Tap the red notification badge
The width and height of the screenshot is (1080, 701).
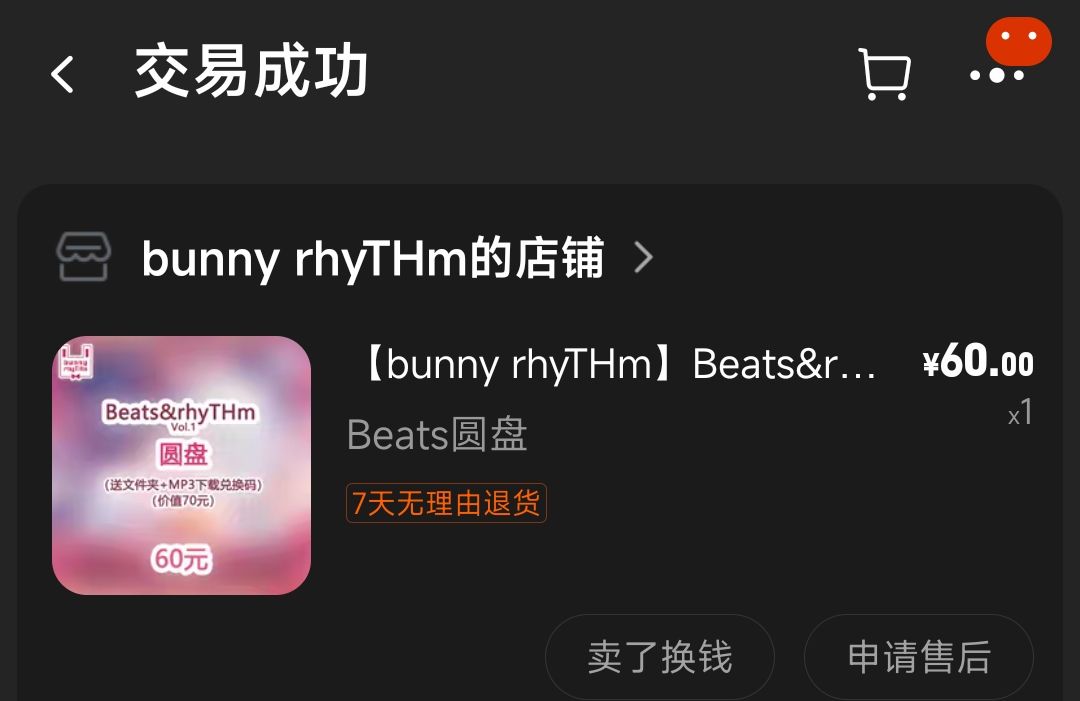tap(1019, 41)
